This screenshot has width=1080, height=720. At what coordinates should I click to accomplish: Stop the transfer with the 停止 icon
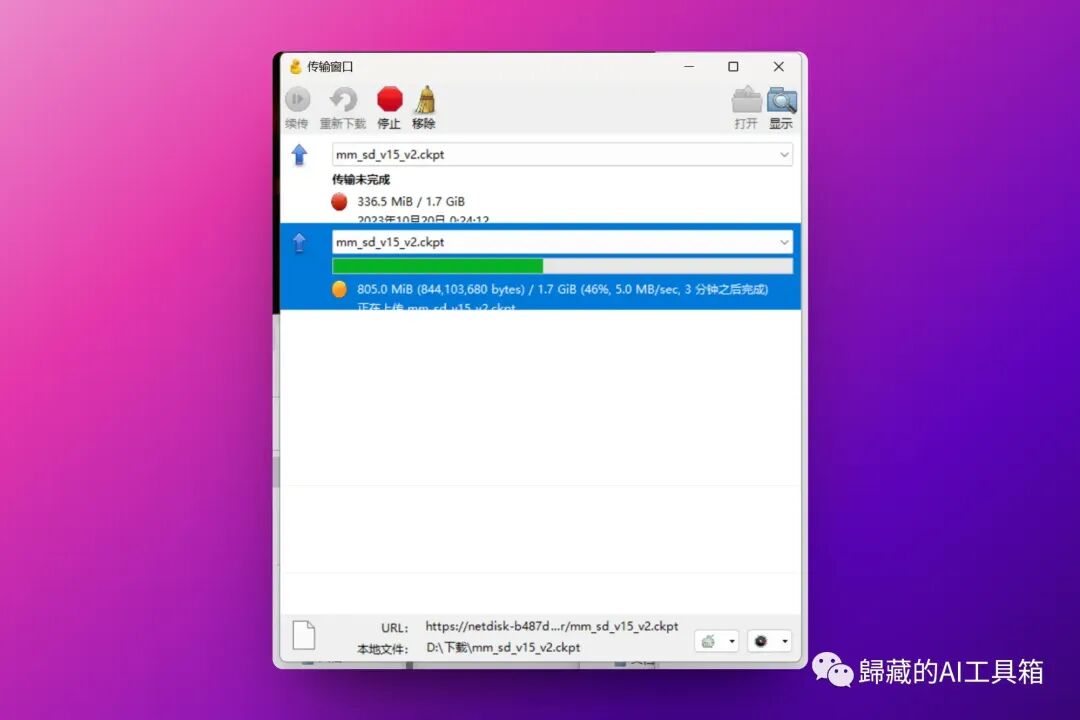[x=389, y=99]
